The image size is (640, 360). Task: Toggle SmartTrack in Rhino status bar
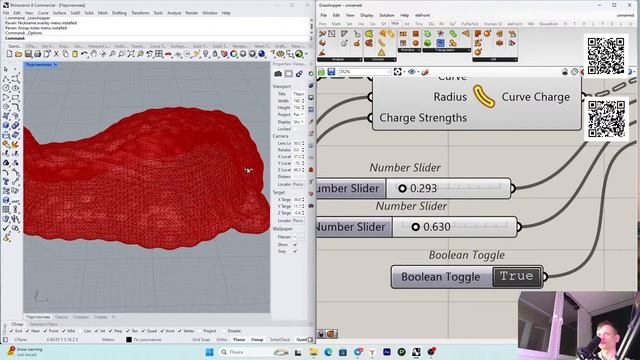[x=280, y=340]
